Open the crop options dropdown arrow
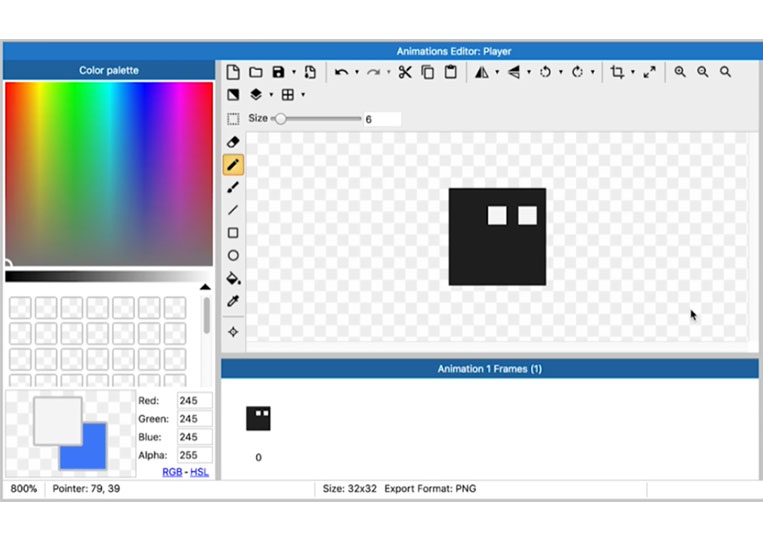Image resolution: width=763 pixels, height=541 pixels. pos(633,72)
